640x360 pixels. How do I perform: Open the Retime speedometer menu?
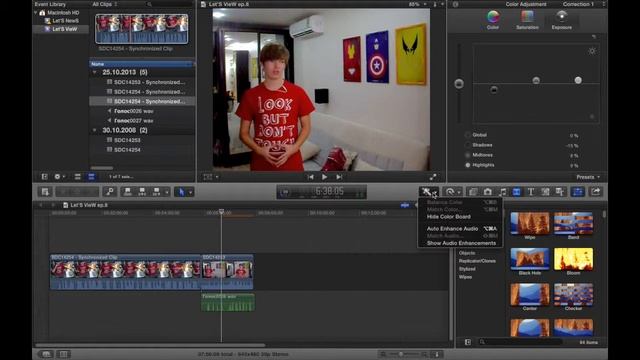coord(450,192)
